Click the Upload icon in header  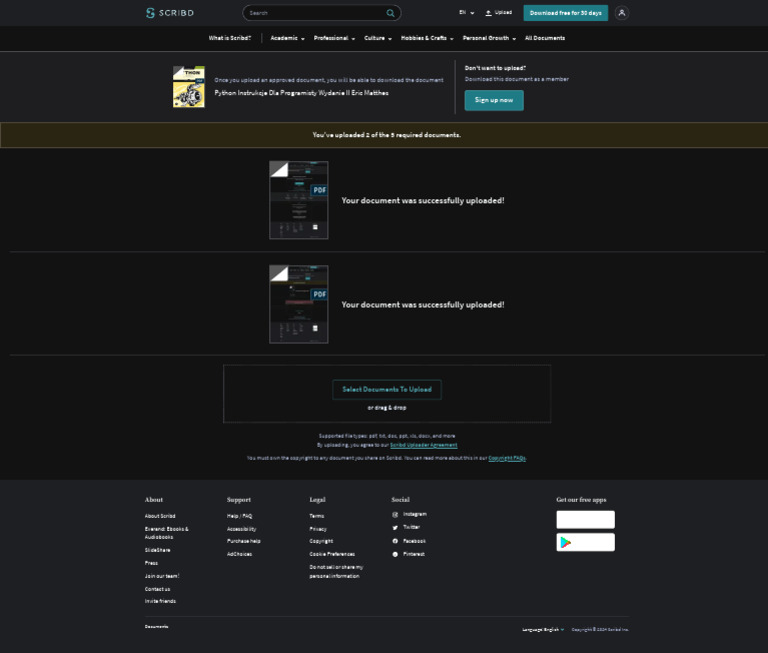(489, 13)
